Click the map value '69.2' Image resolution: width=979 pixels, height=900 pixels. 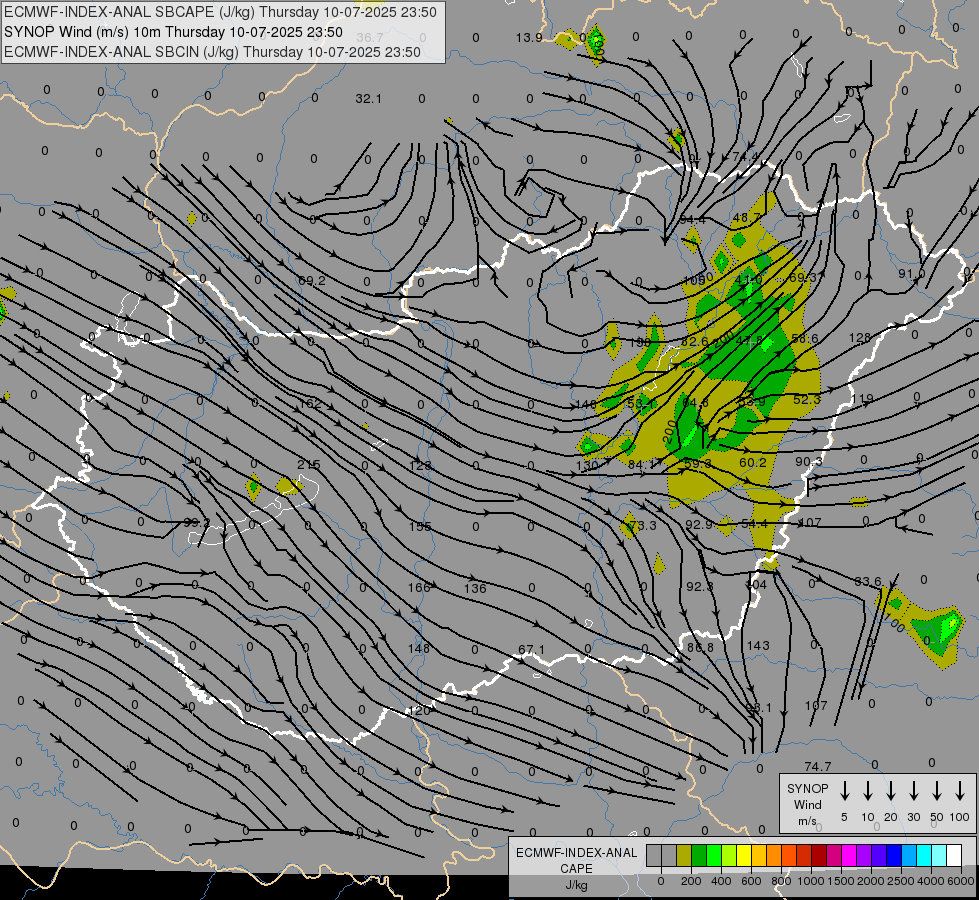point(312,280)
